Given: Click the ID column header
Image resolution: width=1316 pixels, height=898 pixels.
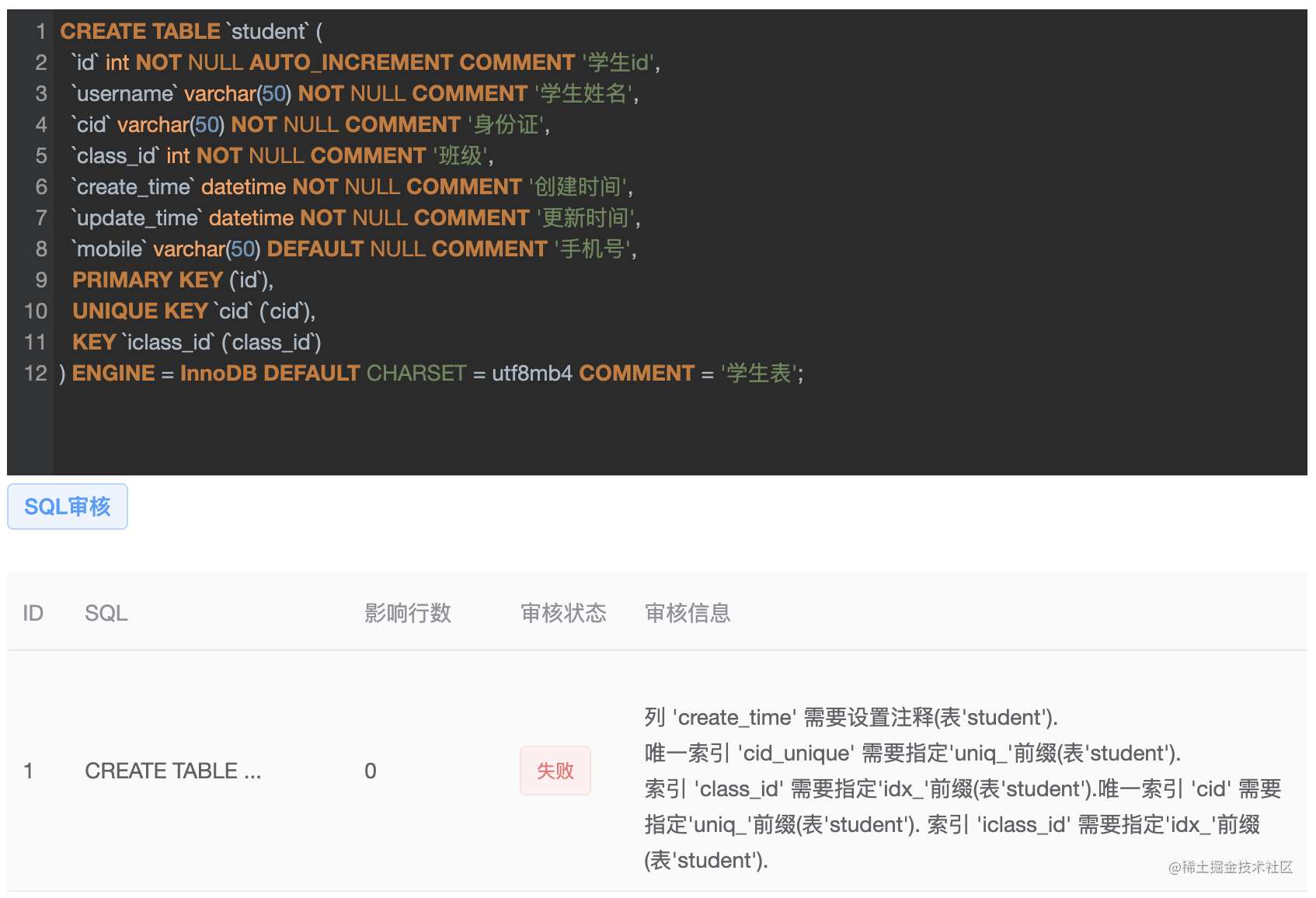Looking at the screenshot, I should (33, 613).
